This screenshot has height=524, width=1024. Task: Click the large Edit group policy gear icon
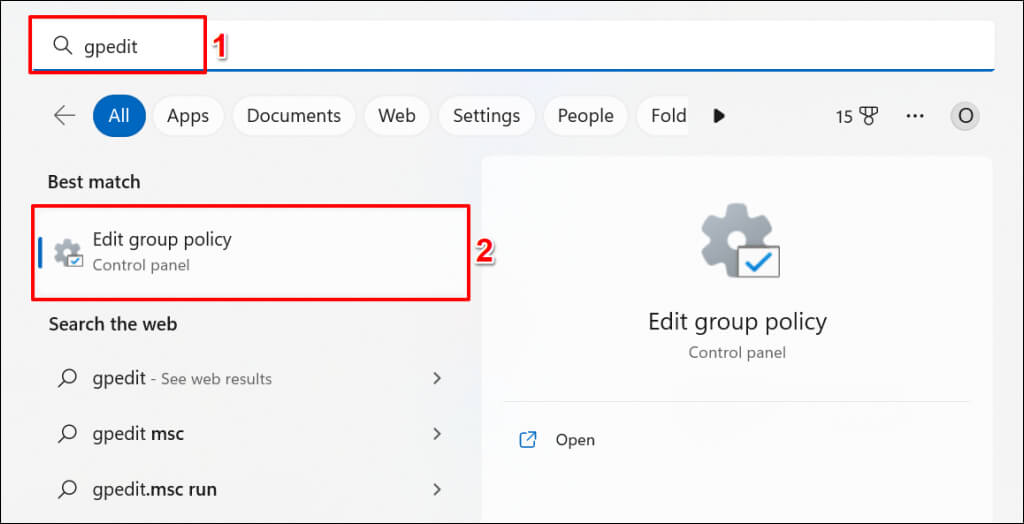(738, 244)
